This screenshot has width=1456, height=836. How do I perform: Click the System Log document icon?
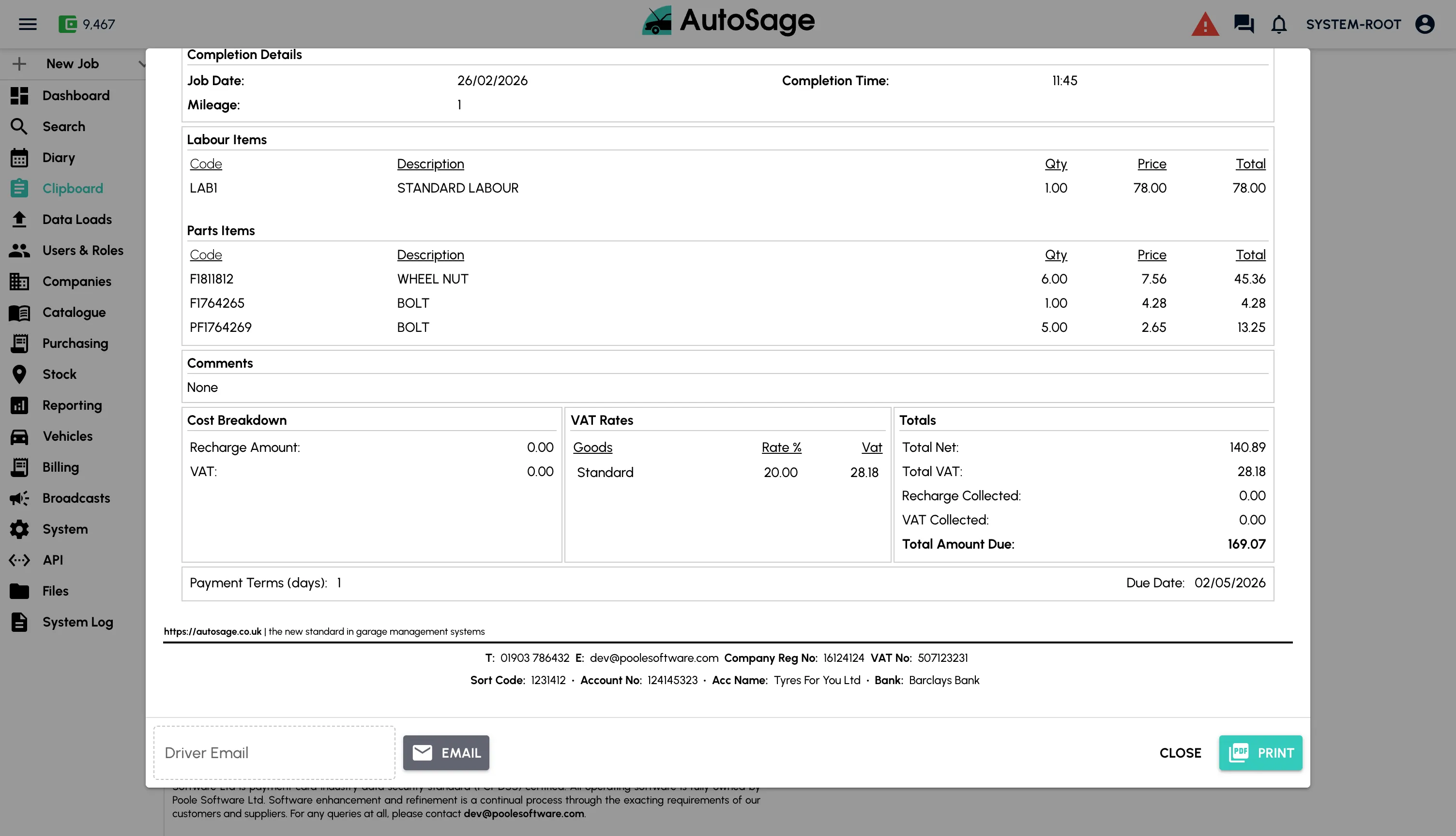pos(19,622)
